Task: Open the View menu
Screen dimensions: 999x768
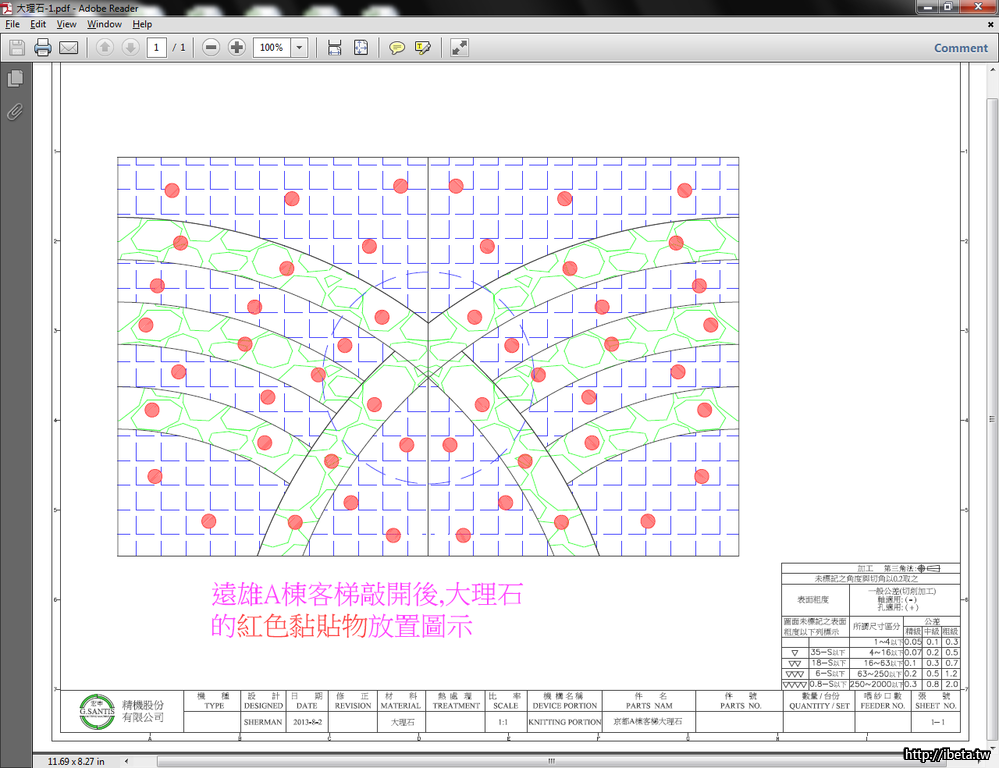Action: (x=66, y=24)
